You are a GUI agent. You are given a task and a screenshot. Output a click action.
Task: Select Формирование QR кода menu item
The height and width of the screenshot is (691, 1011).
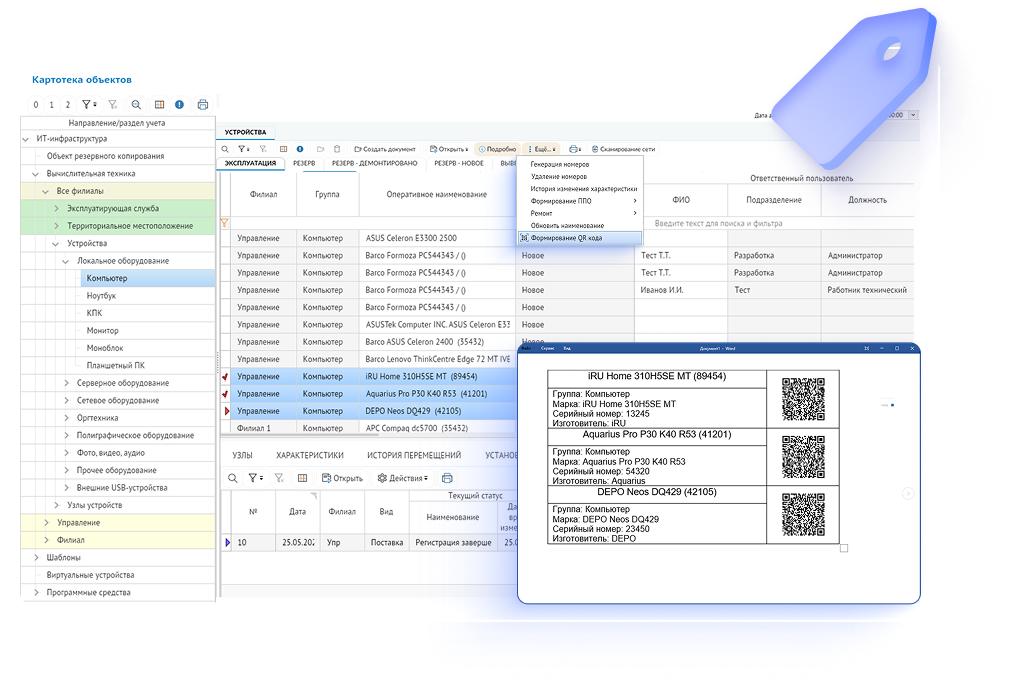[580, 238]
